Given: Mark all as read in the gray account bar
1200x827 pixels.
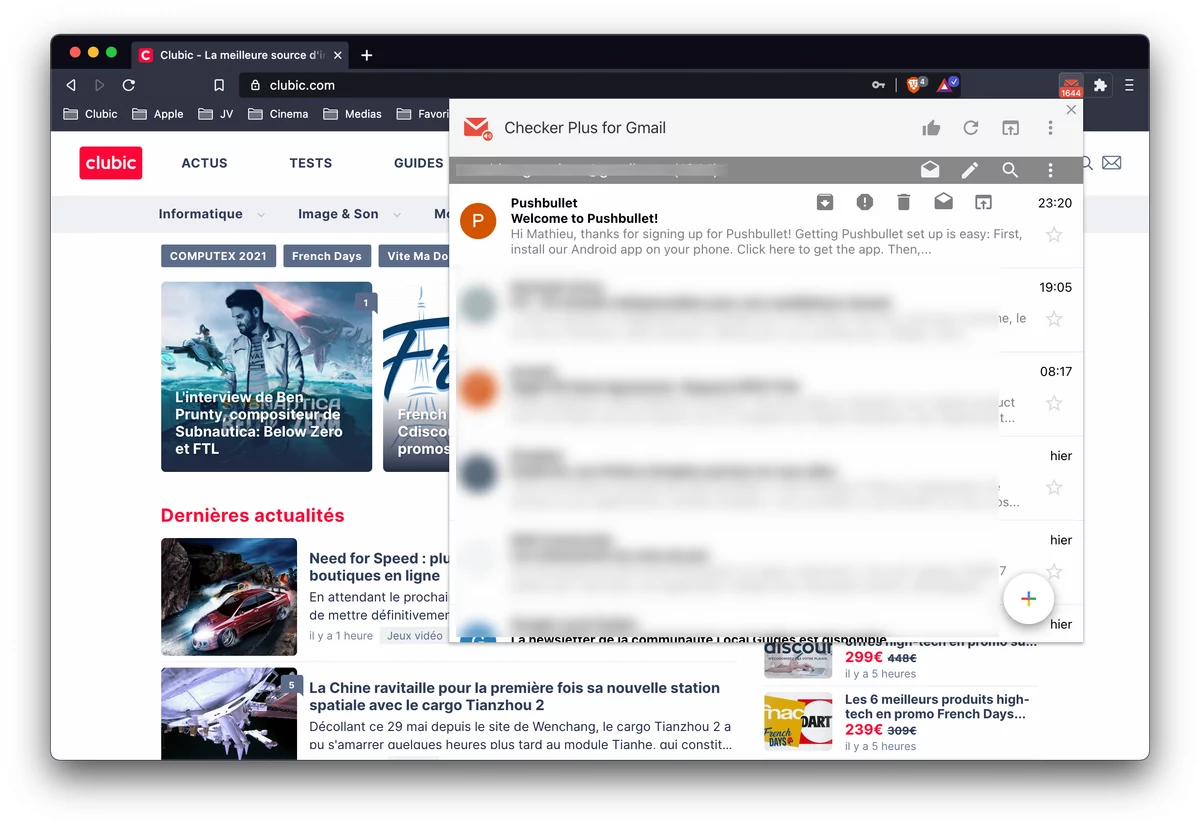Looking at the screenshot, I should pyautogui.click(x=930, y=170).
